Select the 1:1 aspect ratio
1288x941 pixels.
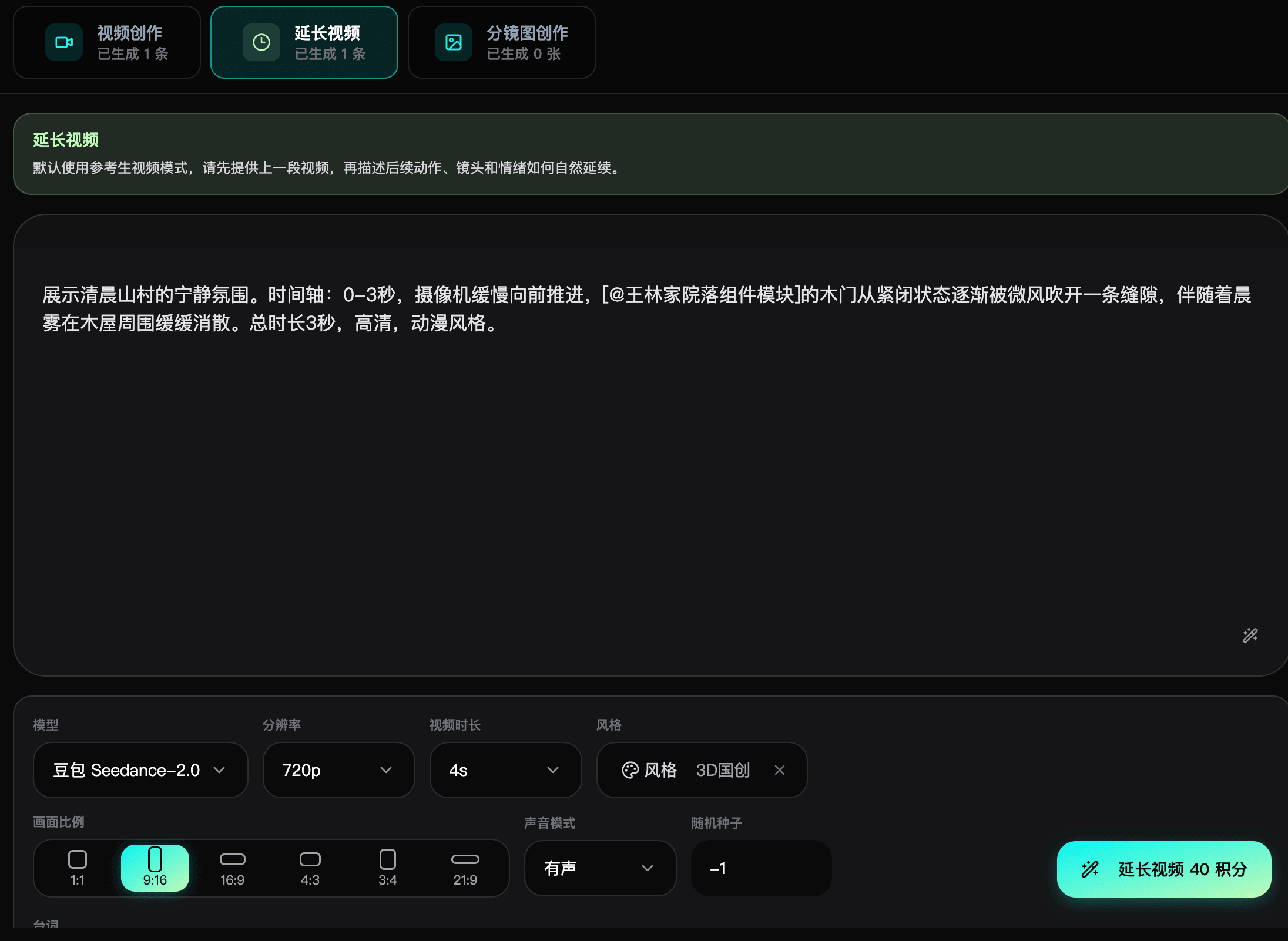(x=78, y=868)
